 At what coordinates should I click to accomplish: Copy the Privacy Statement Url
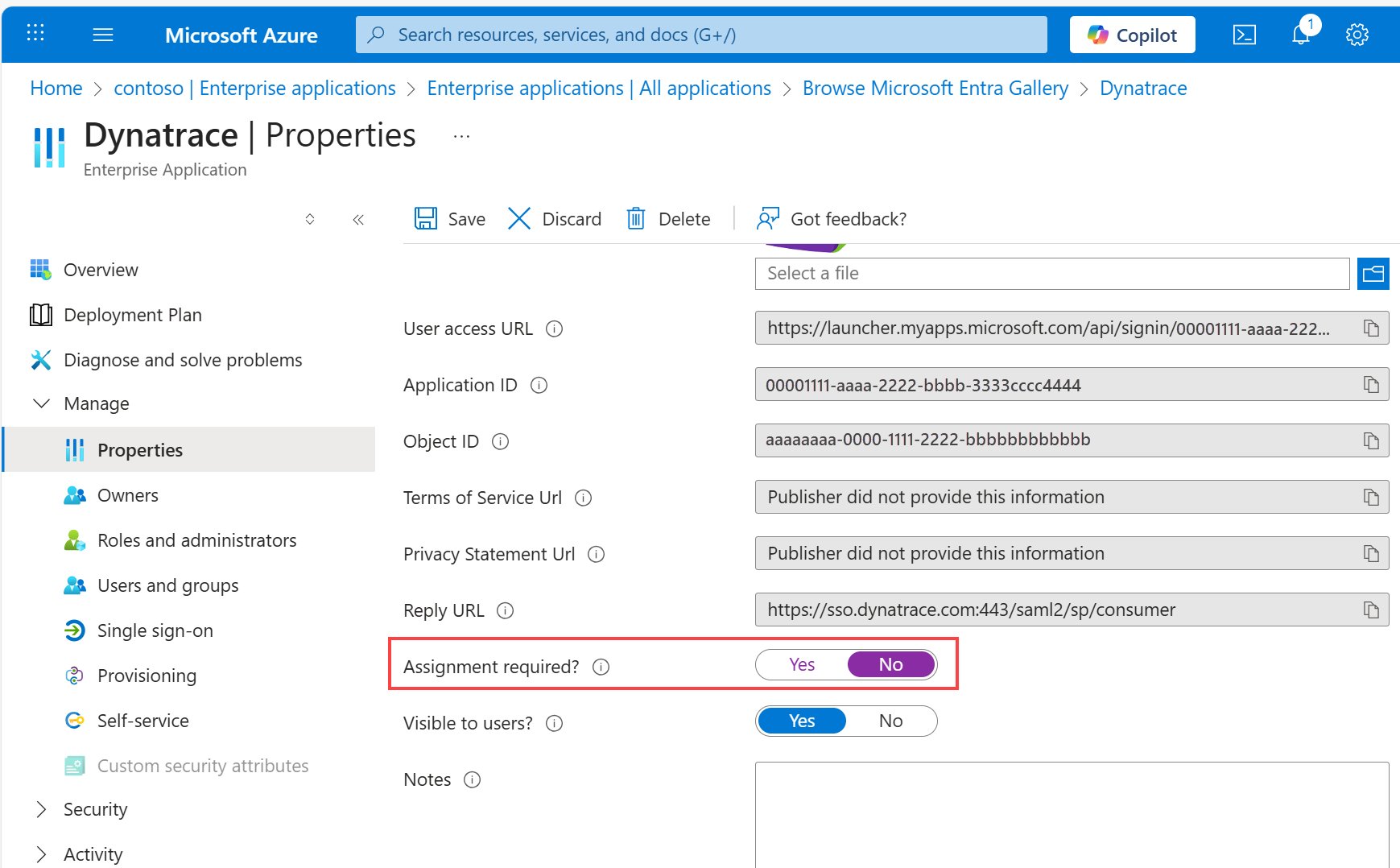pos(1371,554)
